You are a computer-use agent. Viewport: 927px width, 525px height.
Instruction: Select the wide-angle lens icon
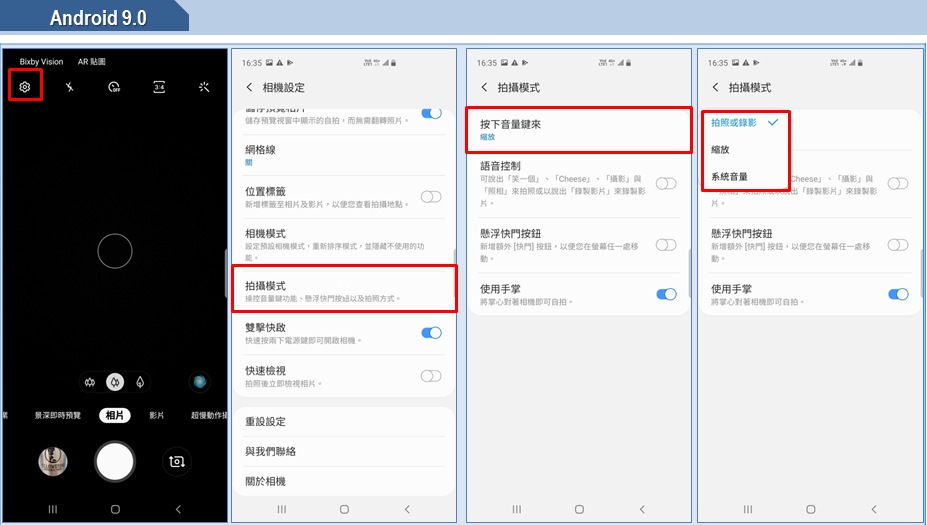pyautogui.click(x=90, y=382)
